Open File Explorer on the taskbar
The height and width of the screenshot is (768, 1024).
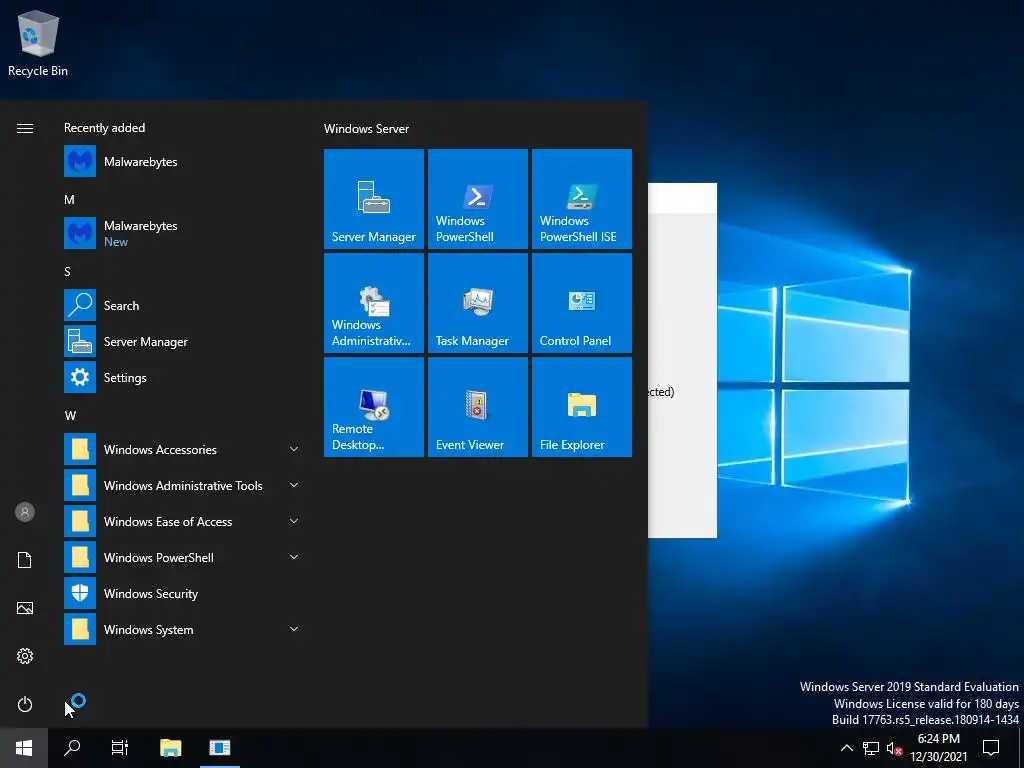click(x=170, y=747)
